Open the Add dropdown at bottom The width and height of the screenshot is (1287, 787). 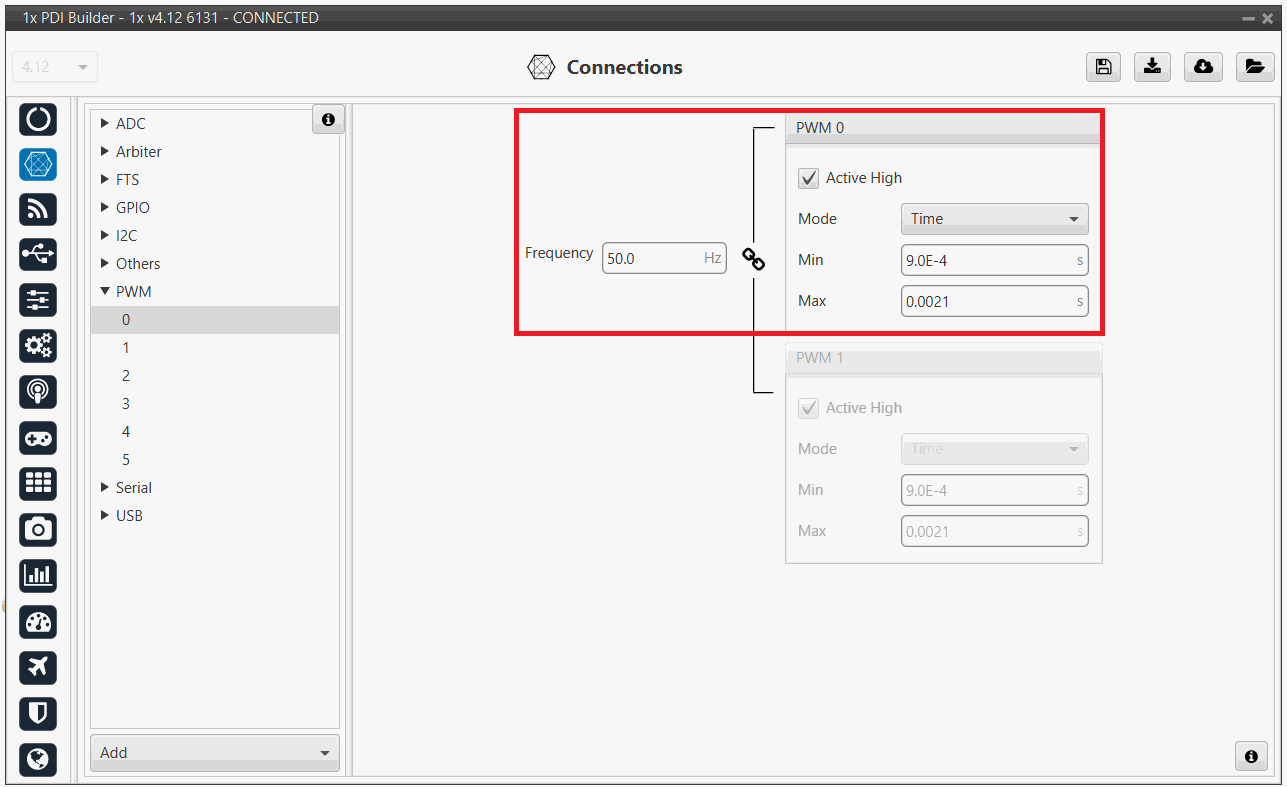[214, 753]
